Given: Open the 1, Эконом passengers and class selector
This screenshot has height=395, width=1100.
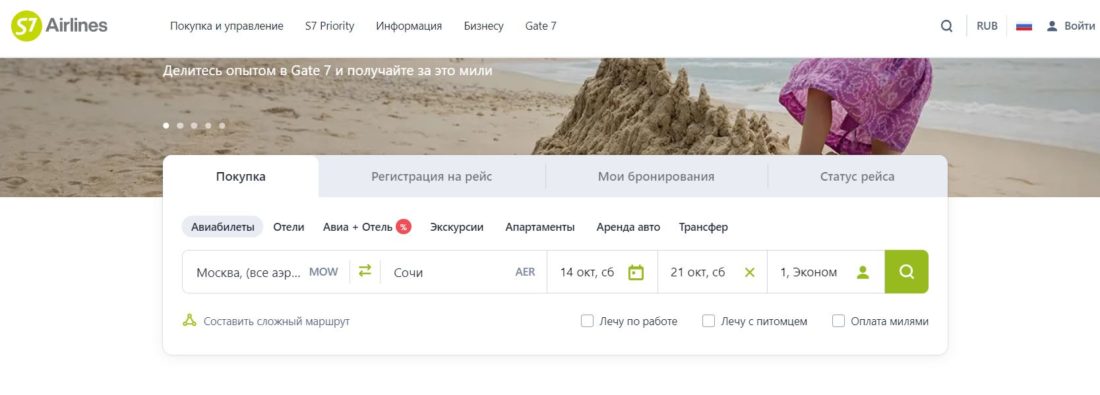Looking at the screenshot, I should click(x=826, y=272).
